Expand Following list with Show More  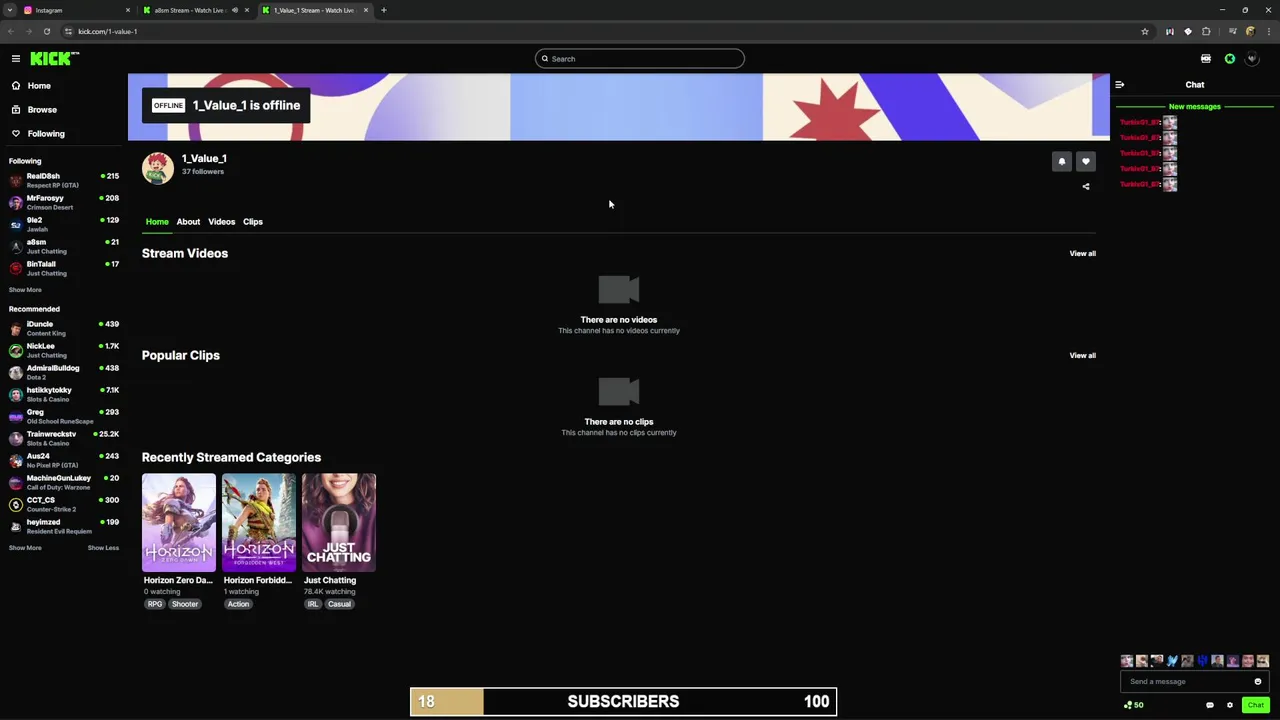tap(25, 290)
